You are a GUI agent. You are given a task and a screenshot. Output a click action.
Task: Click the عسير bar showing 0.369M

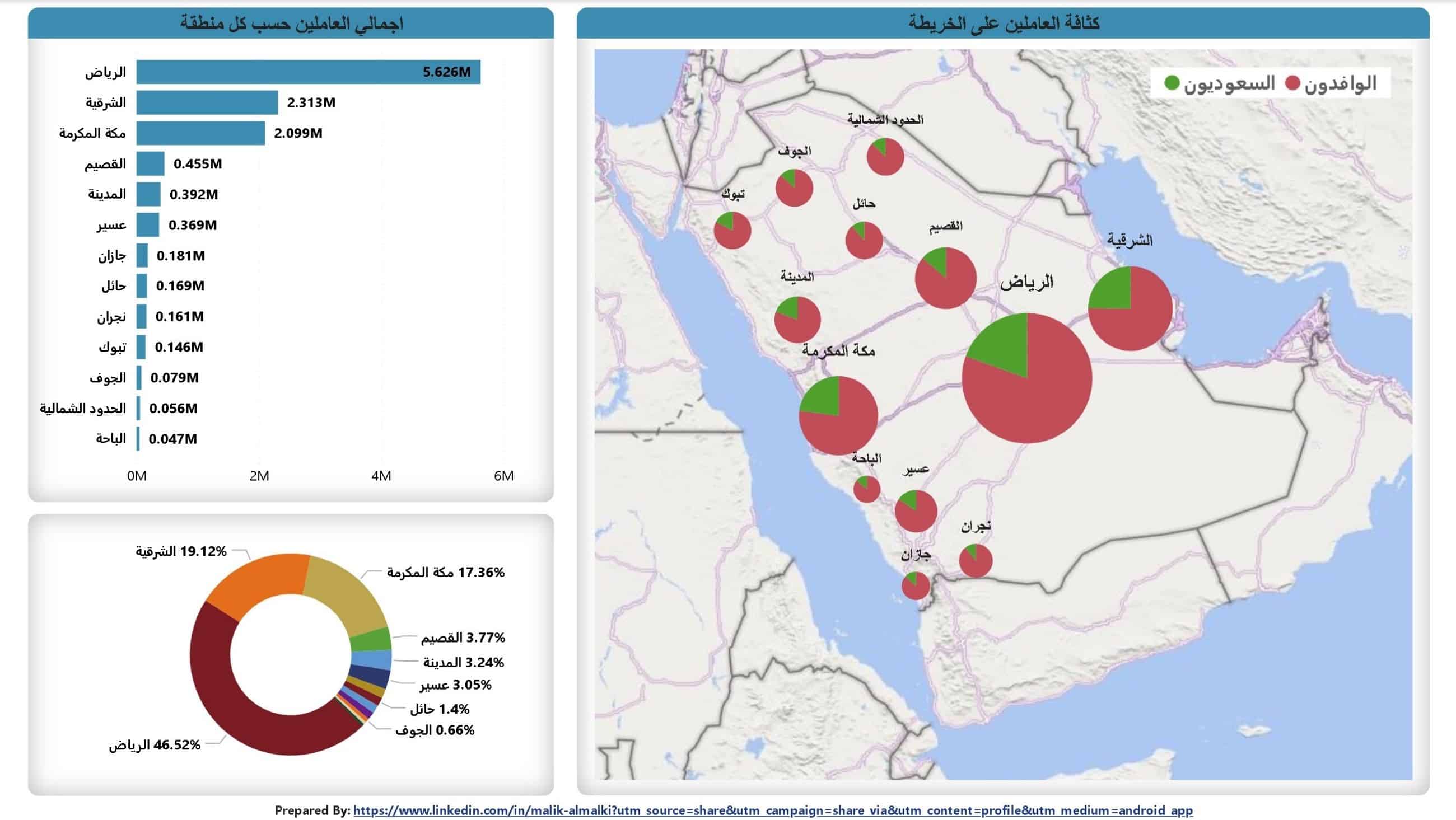pyautogui.click(x=147, y=224)
